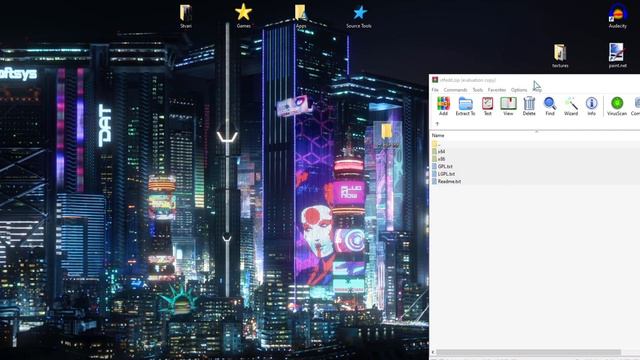Sort by the Name column header
The image size is (640, 360).
pos(438,135)
